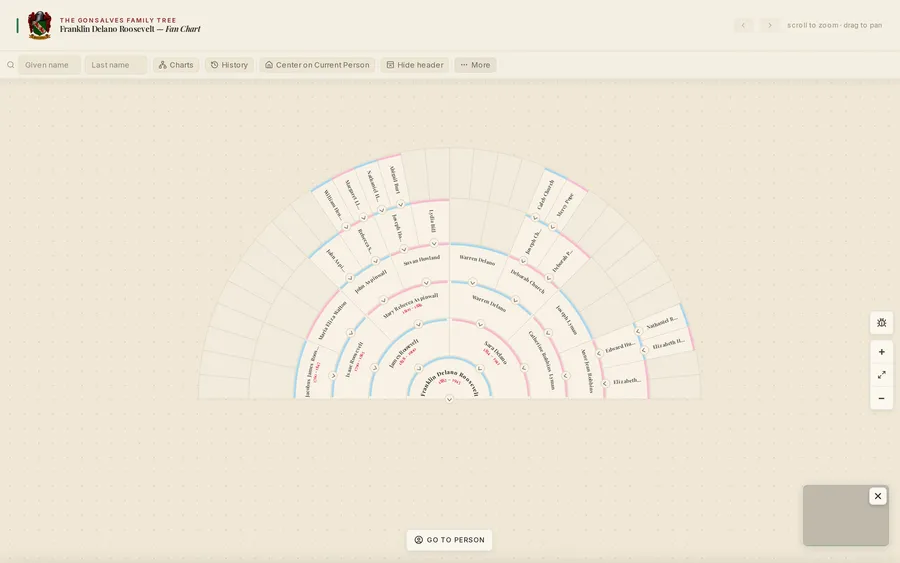Open the Charts menu
Viewport: 900px width, 563px height.
tap(176, 65)
